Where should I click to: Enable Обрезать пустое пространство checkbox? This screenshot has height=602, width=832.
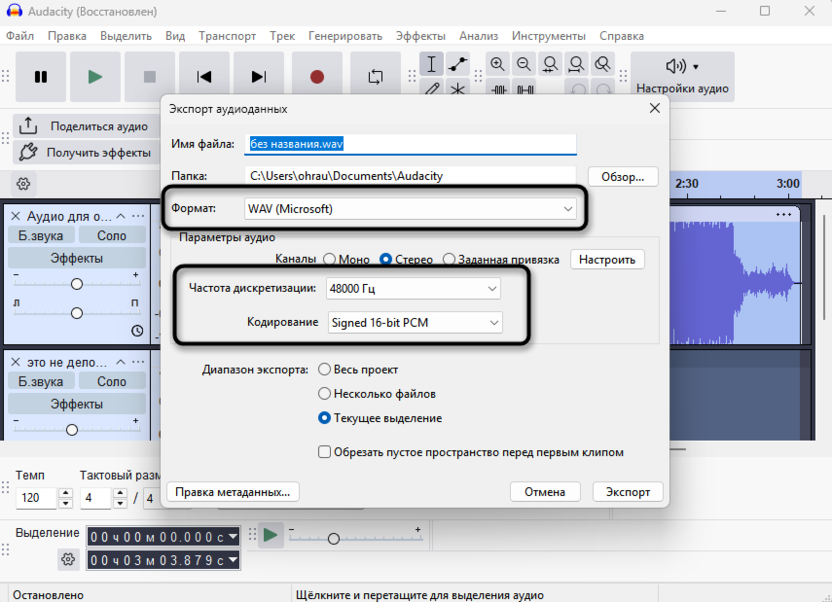[324, 452]
